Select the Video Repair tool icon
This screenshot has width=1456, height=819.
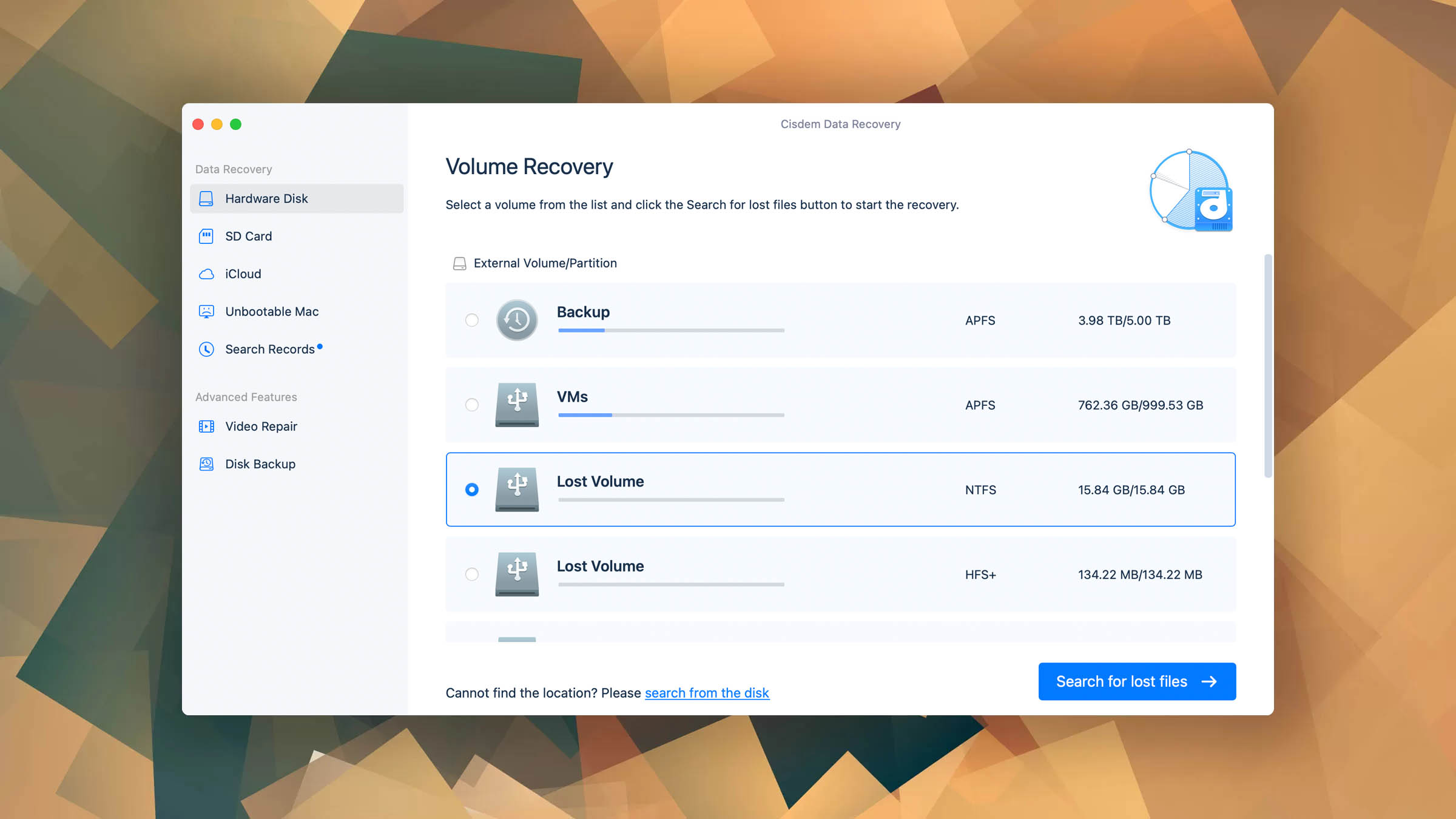(x=206, y=426)
